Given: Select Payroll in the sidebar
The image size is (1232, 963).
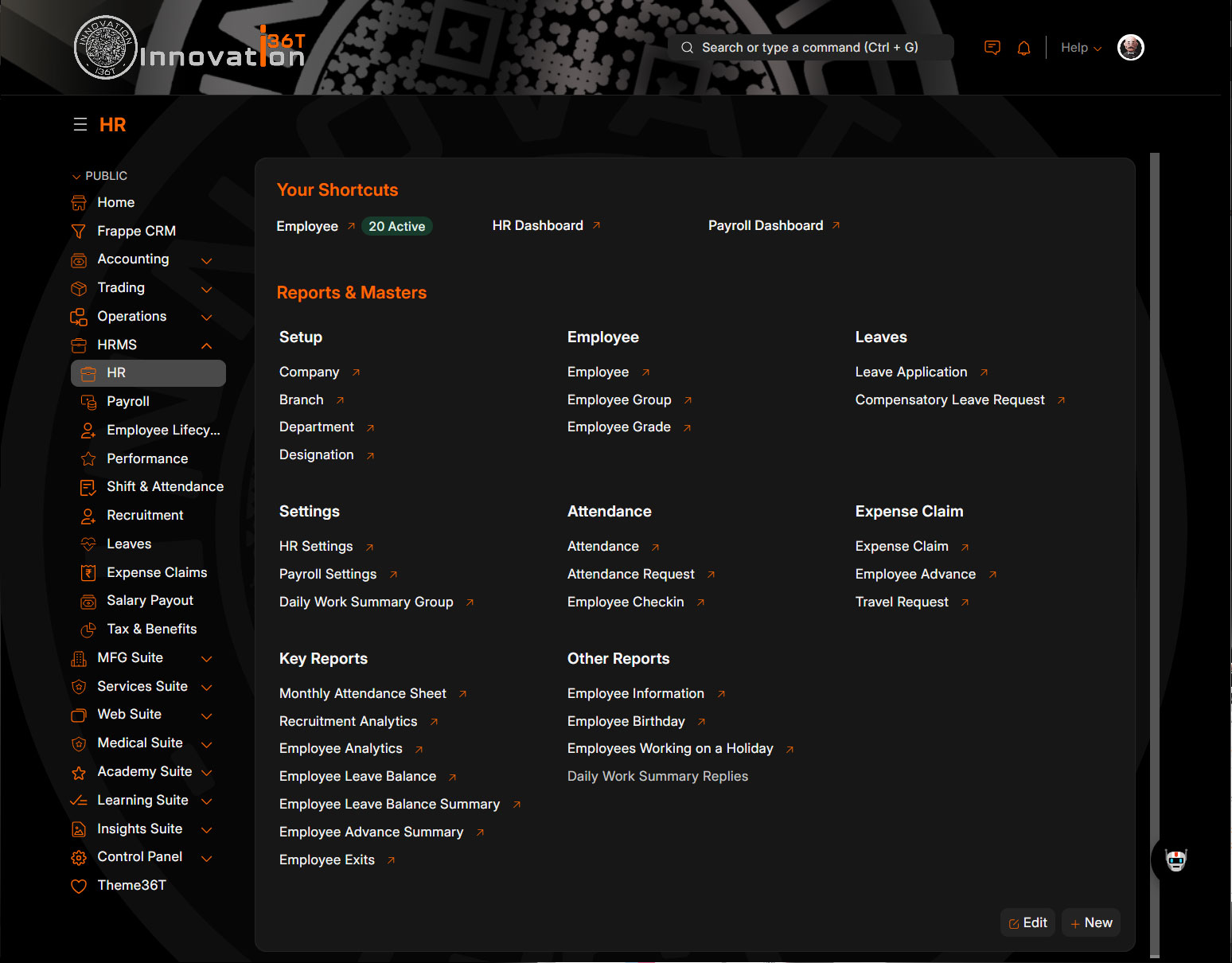Looking at the screenshot, I should tap(128, 402).
